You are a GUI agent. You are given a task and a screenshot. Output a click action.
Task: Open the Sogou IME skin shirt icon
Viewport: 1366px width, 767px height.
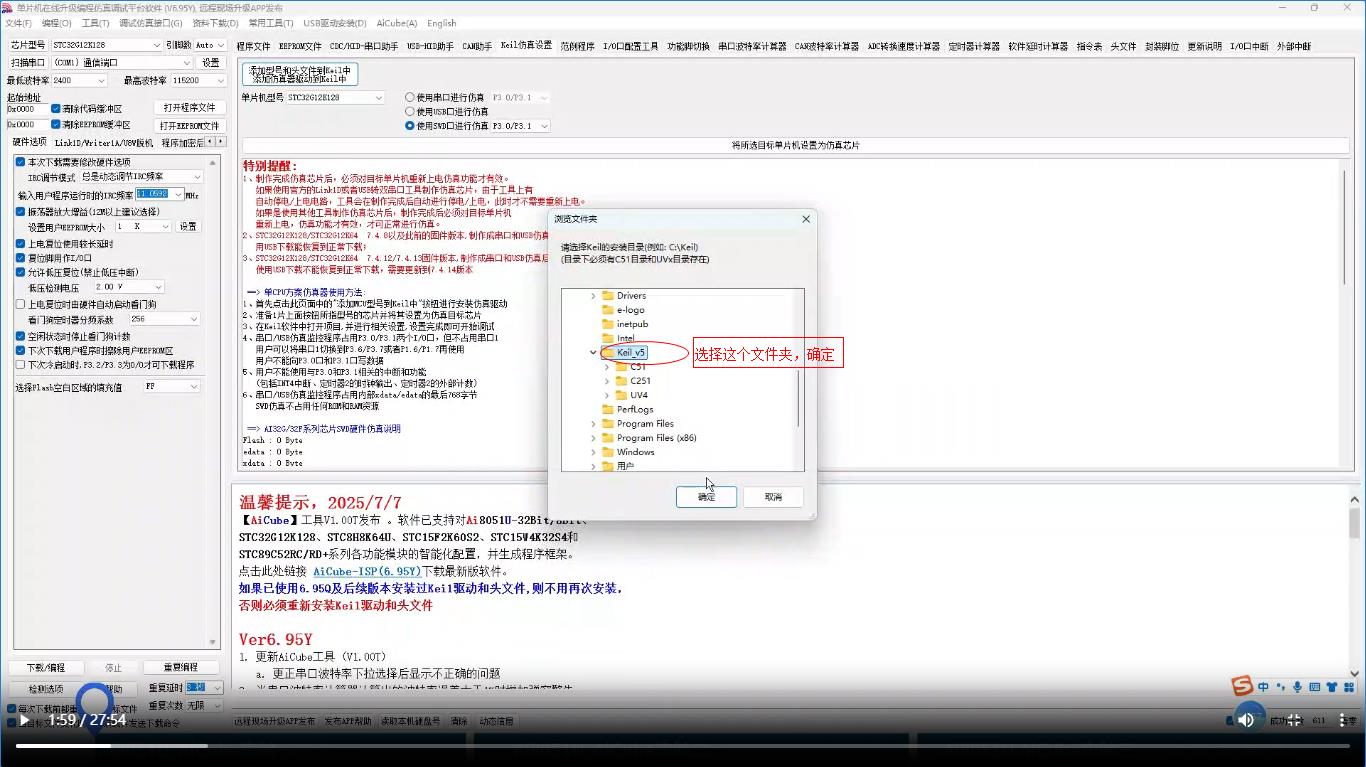click(x=1333, y=687)
